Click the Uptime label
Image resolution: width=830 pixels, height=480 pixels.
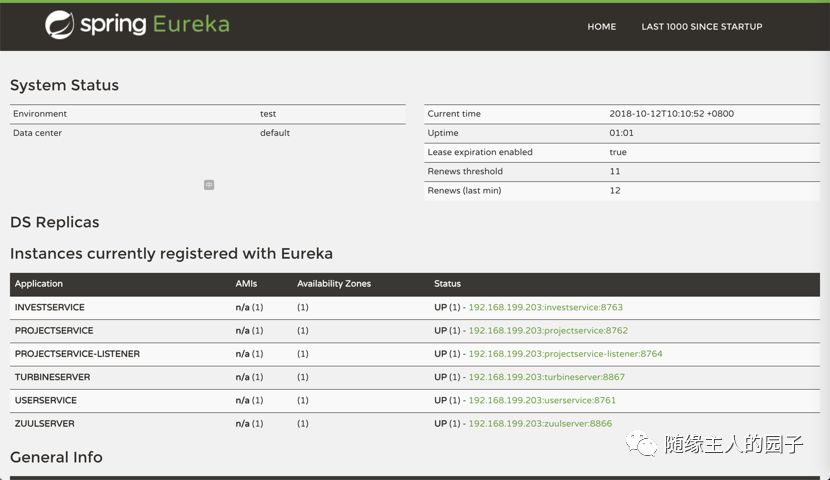[443, 133]
